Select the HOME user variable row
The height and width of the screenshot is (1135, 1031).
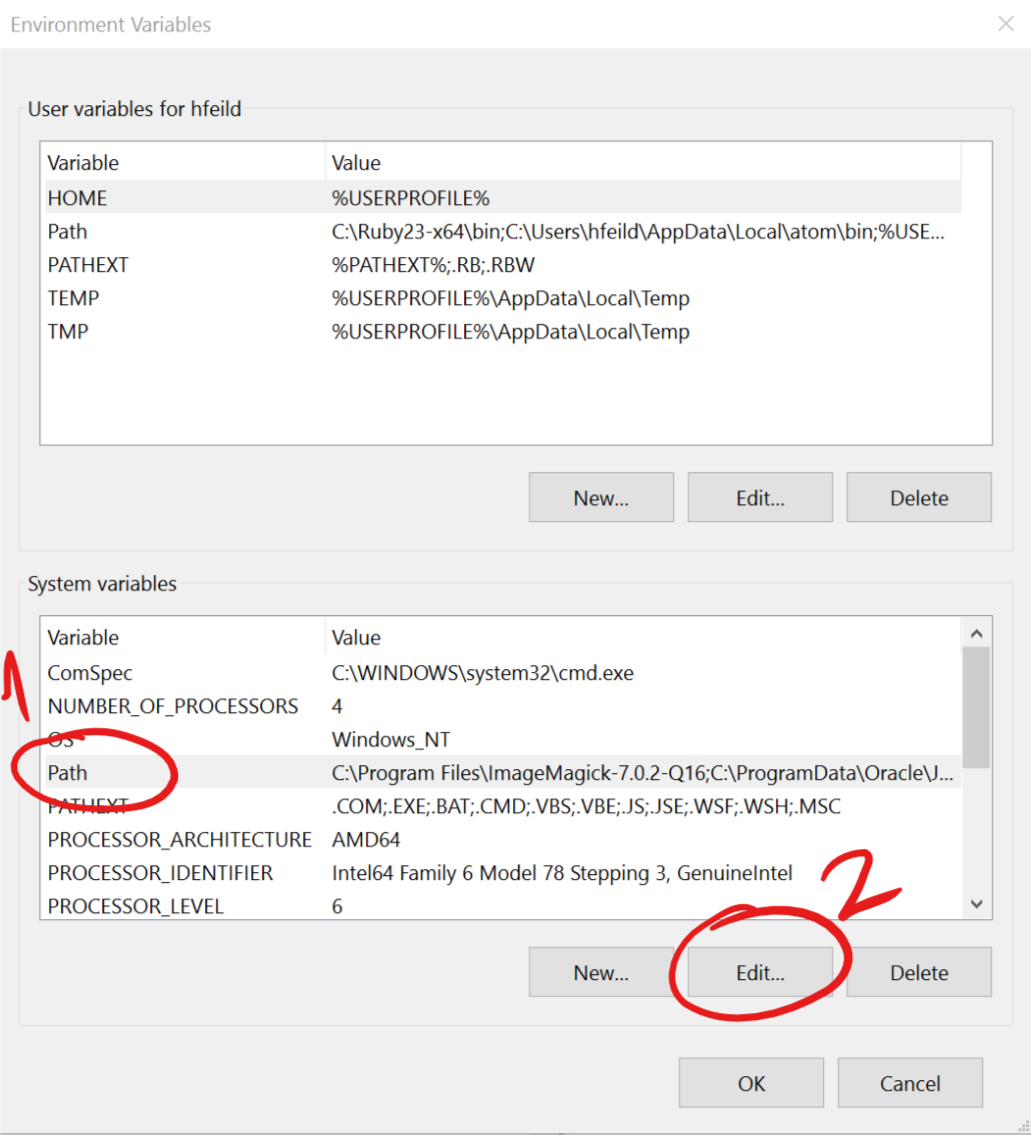tap(78, 198)
